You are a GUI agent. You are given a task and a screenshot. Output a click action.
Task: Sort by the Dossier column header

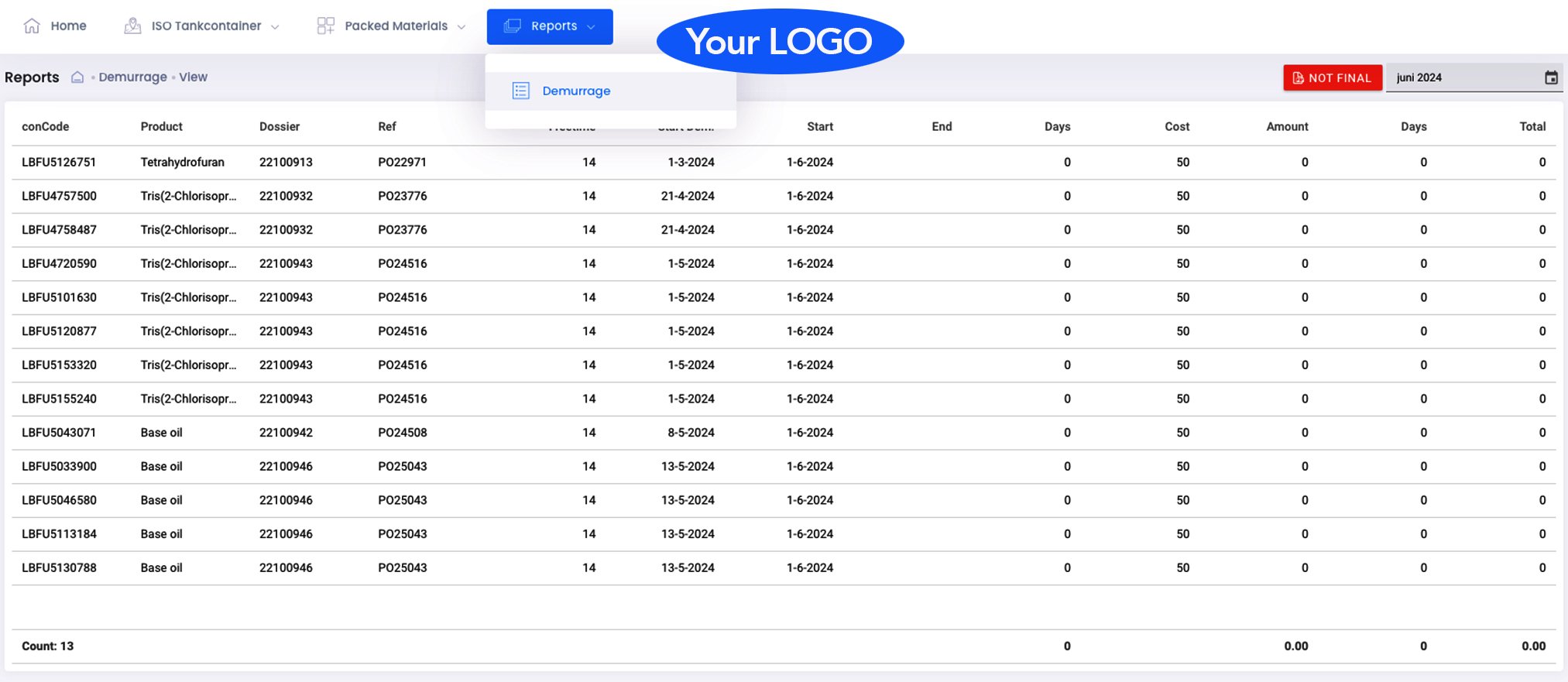[280, 126]
